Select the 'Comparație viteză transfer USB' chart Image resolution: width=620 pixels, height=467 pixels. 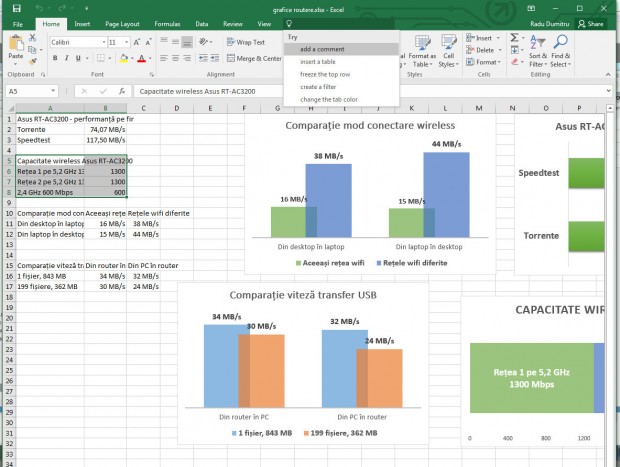pos(303,363)
